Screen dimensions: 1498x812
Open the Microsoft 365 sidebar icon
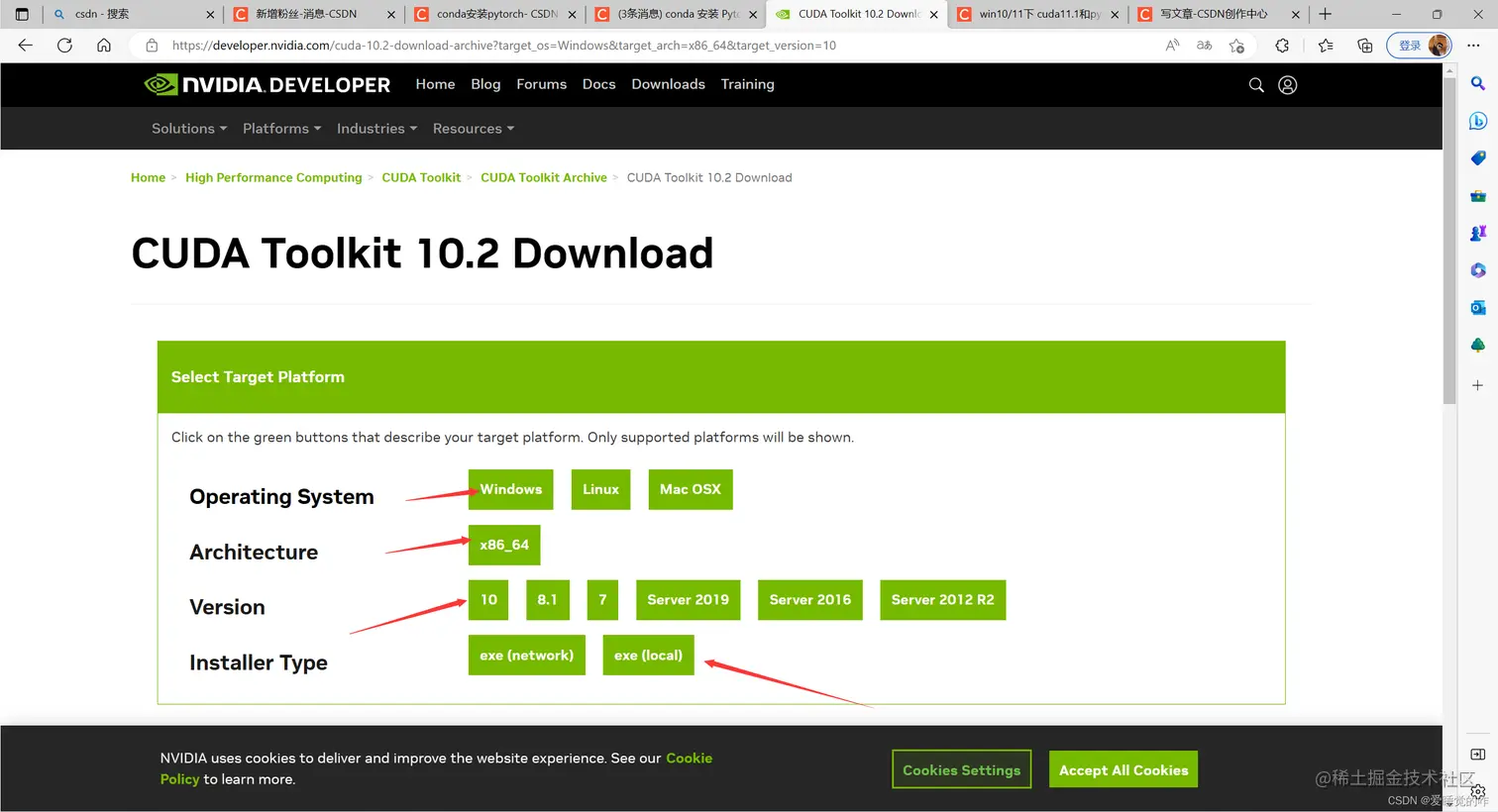pyautogui.click(x=1477, y=270)
